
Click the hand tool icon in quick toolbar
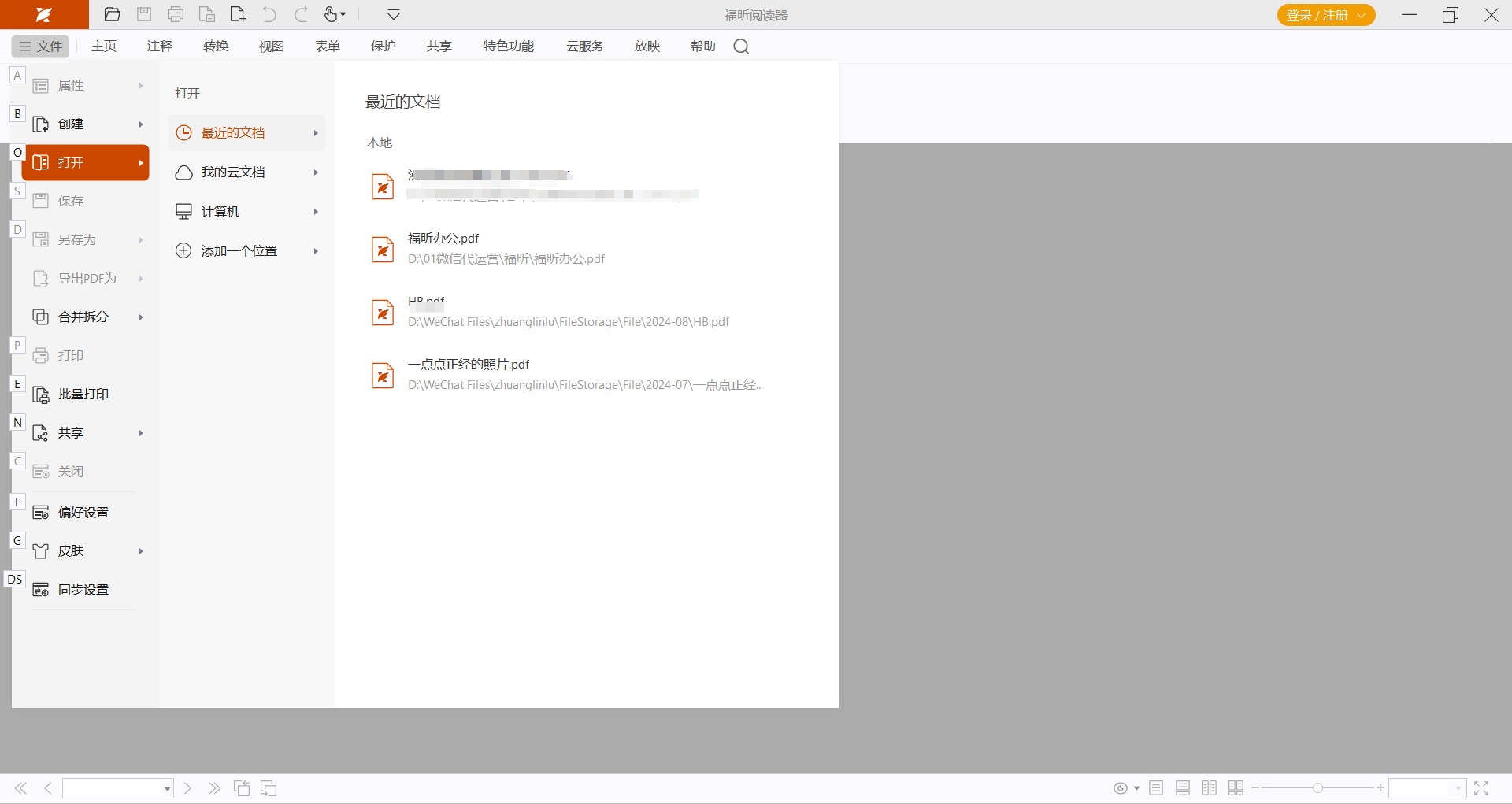point(332,14)
